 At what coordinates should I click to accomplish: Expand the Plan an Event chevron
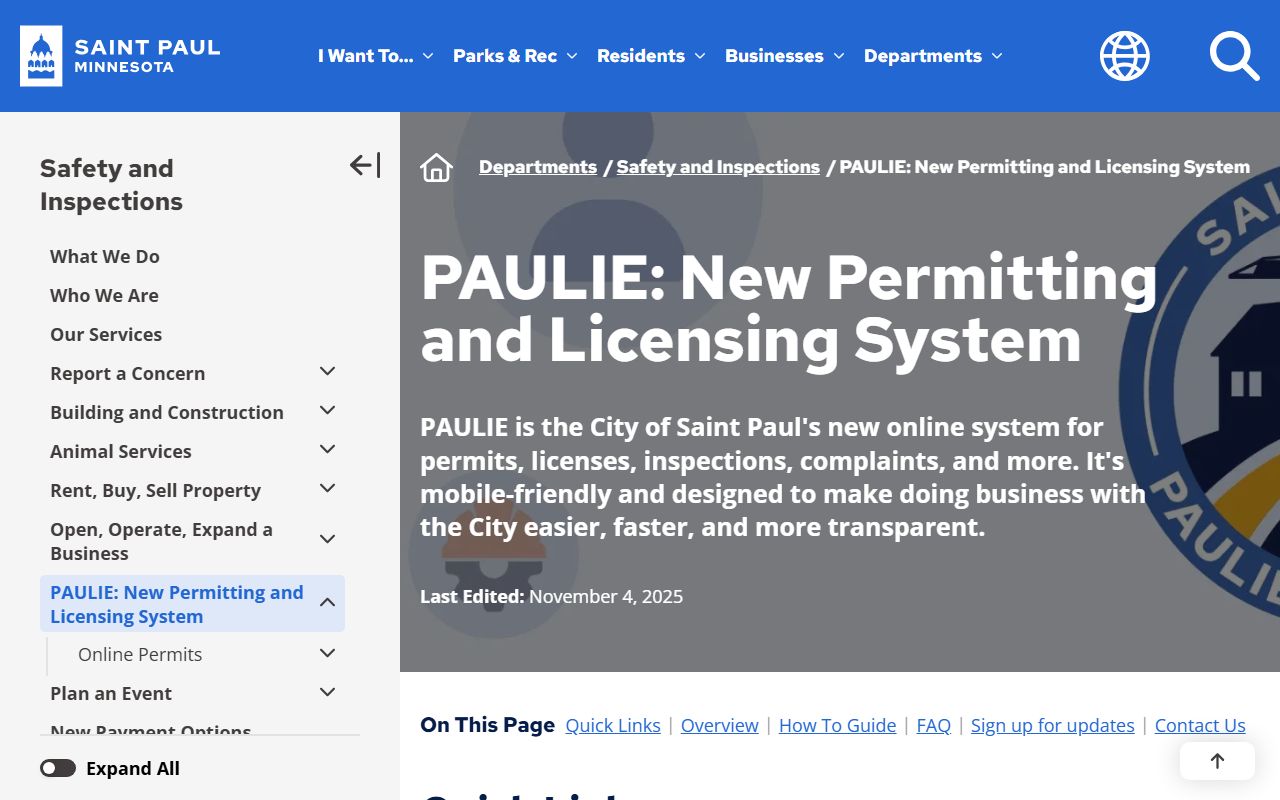point(327,692)
